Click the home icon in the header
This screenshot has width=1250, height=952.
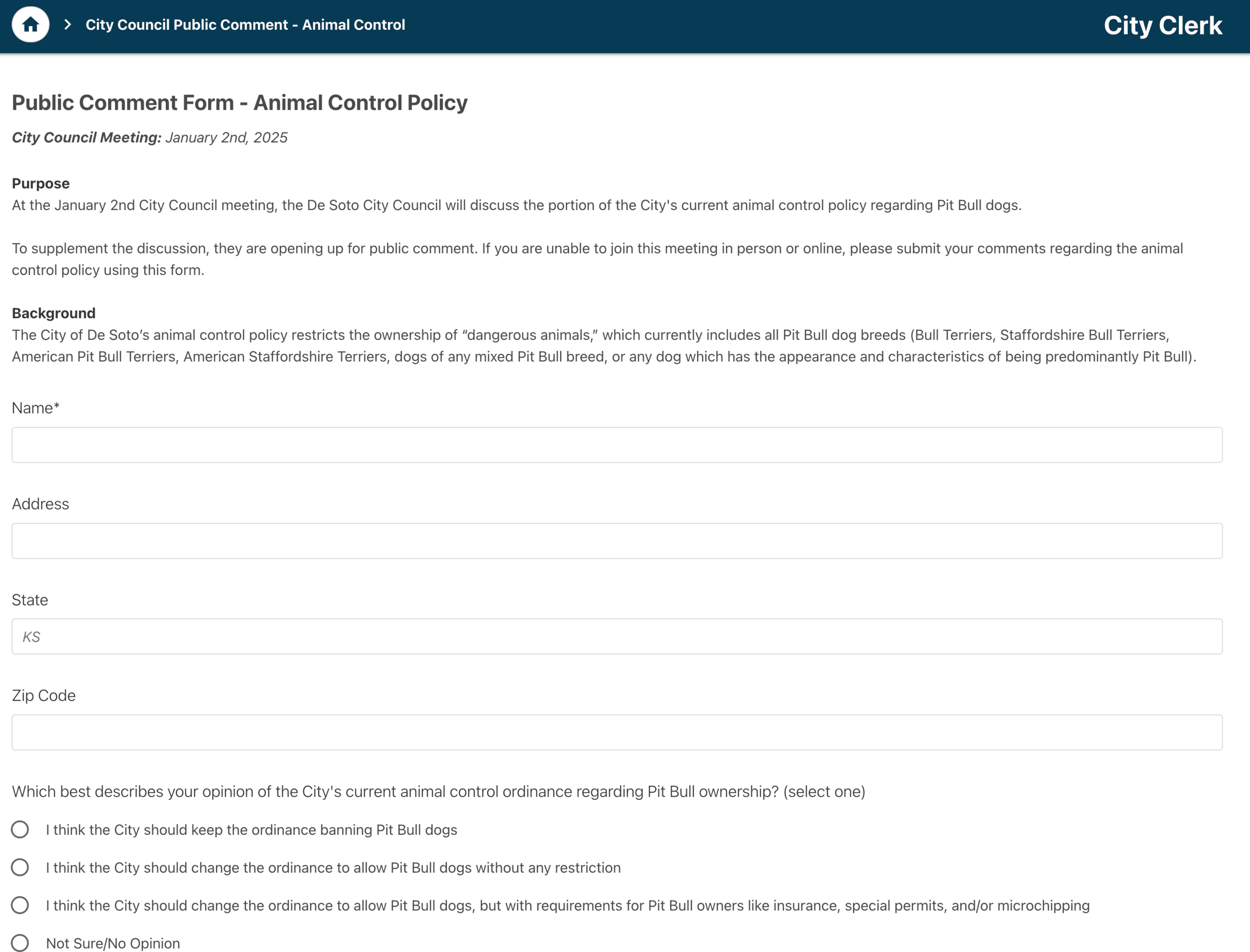(31, 25)
